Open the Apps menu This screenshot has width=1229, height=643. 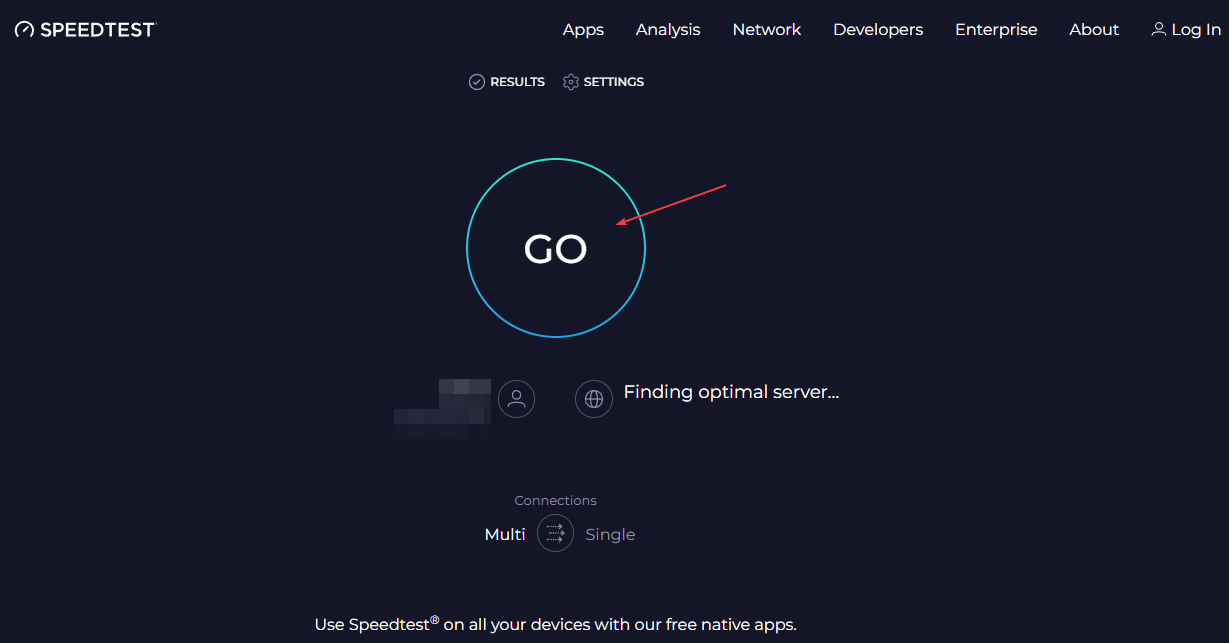point(583,30)
